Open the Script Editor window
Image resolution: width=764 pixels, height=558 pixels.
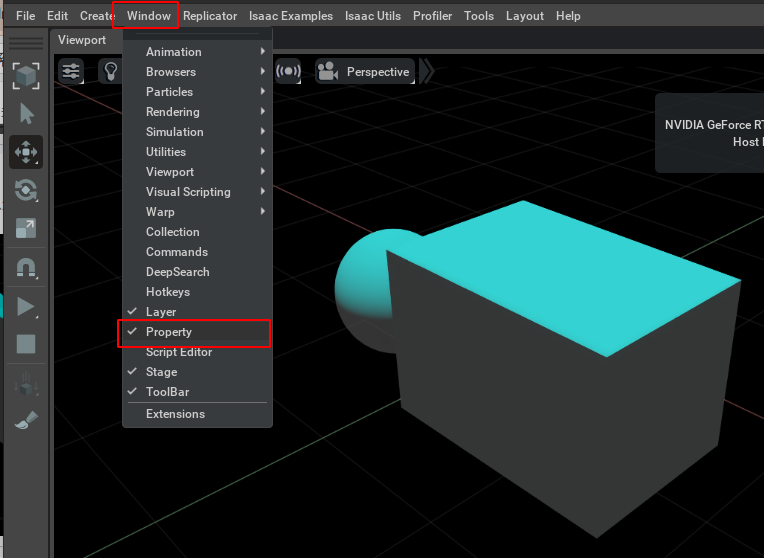(x=197, y=351)
